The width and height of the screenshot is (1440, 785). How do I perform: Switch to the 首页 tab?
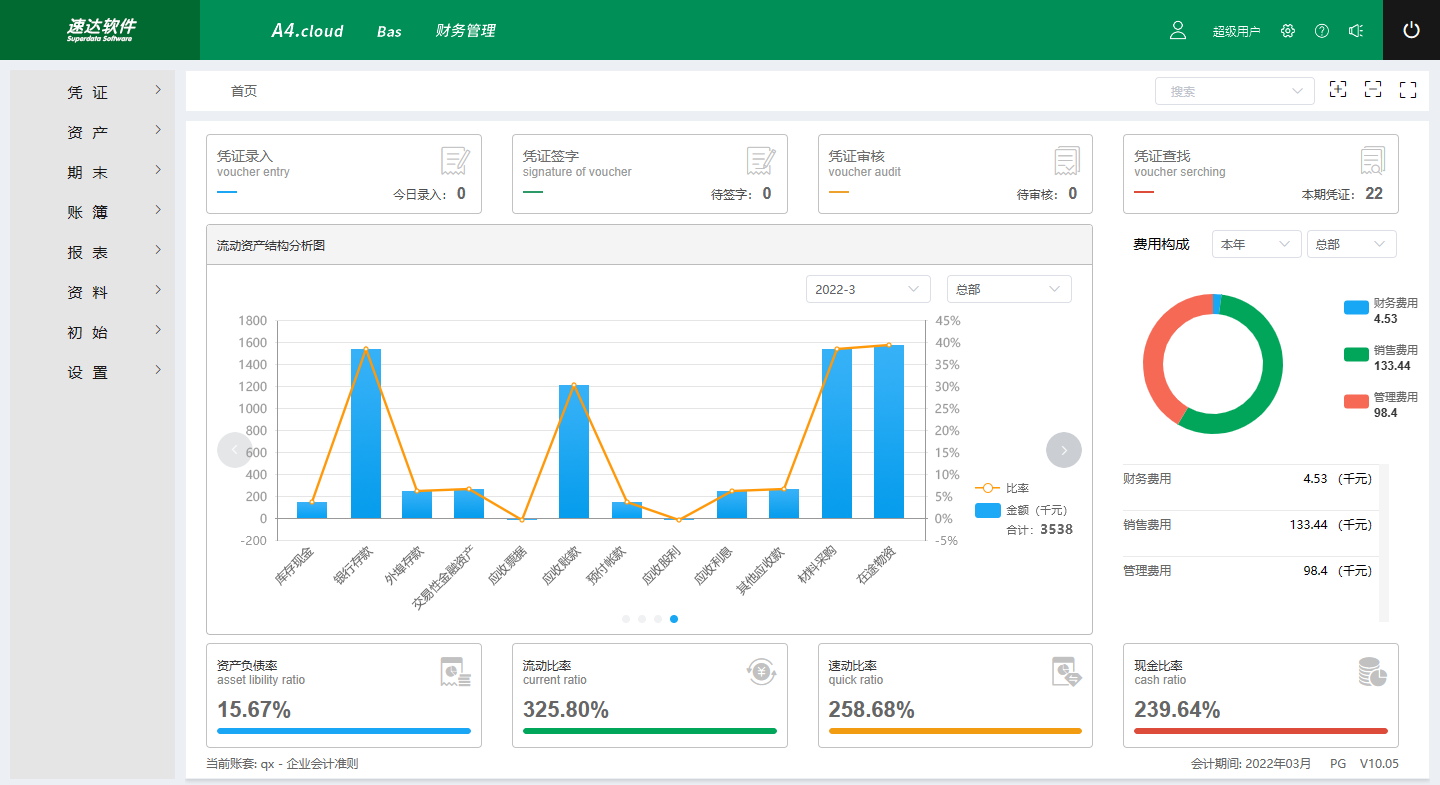click(244, 91)
